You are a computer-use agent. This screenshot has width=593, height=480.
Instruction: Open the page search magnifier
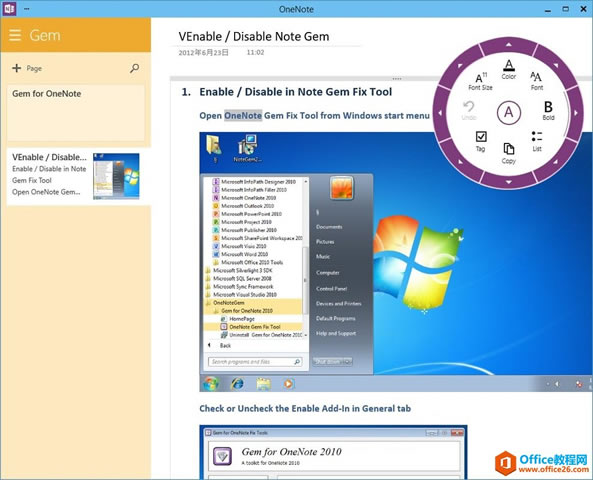coord(134,68)
